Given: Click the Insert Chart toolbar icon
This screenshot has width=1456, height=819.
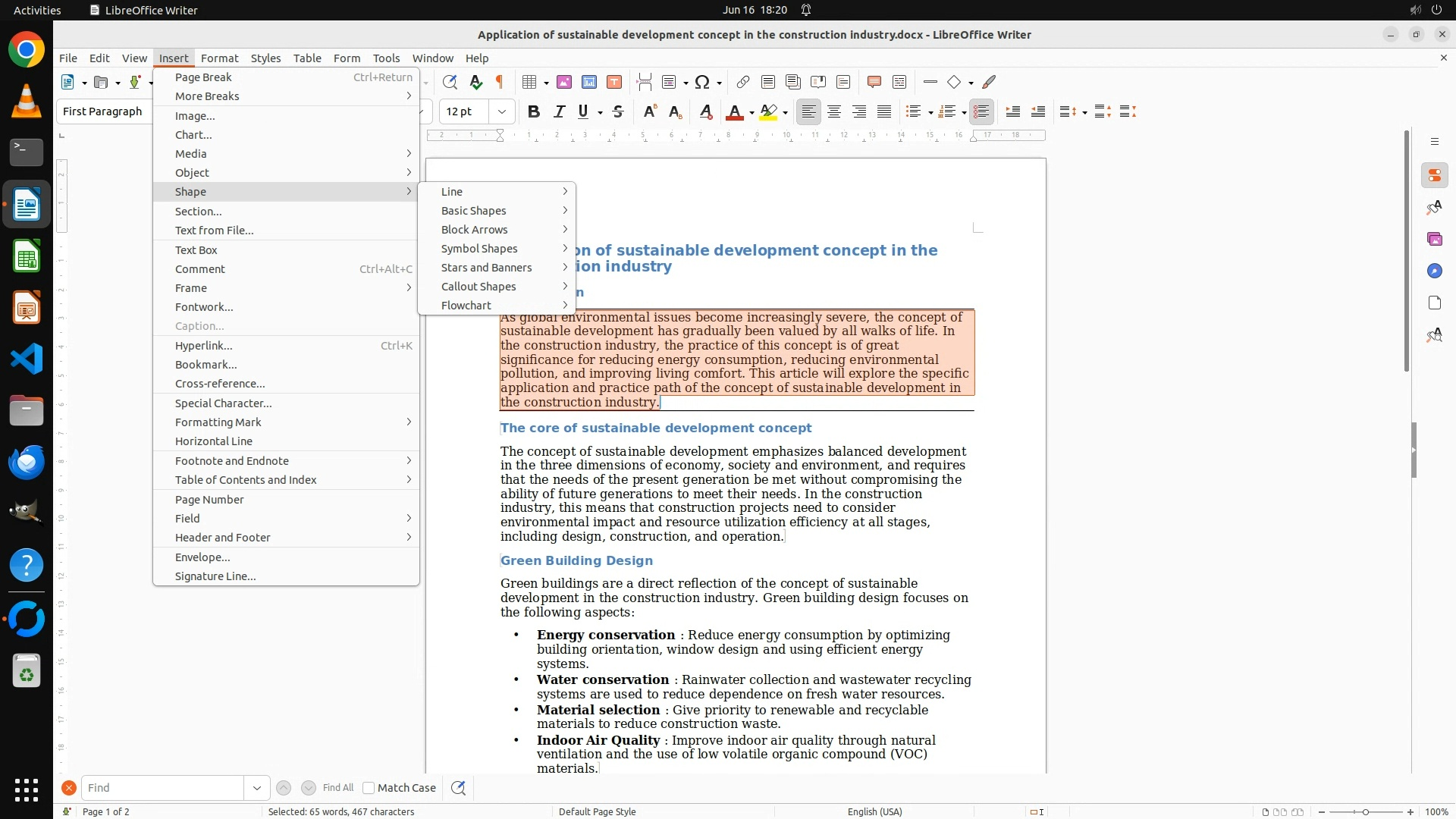Looking at the screenshot, I should pyautogui.click(x=589, y=82).
